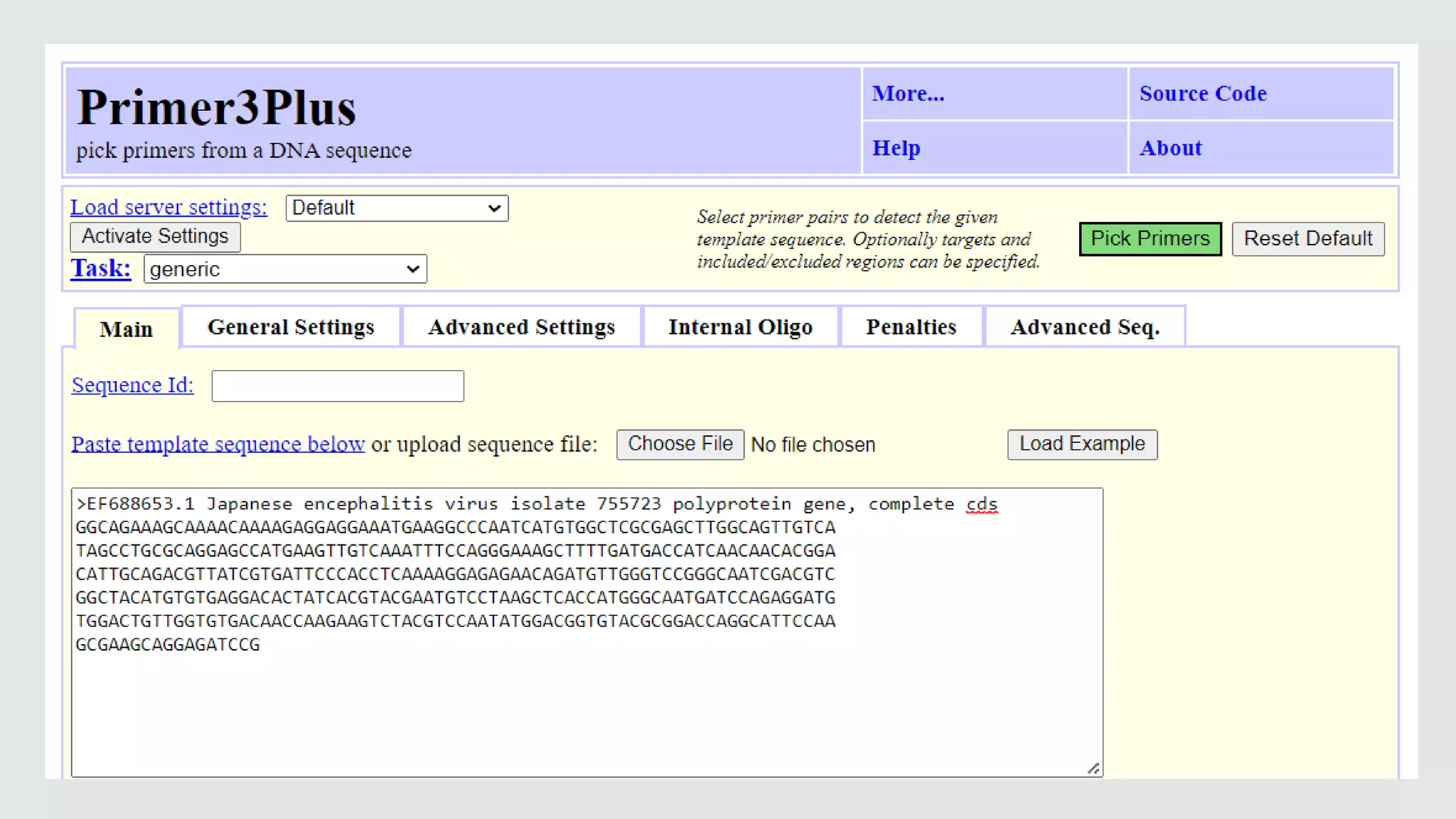
Task: Grab the textarea resize handle corner
Action: tap(1093, 769)
